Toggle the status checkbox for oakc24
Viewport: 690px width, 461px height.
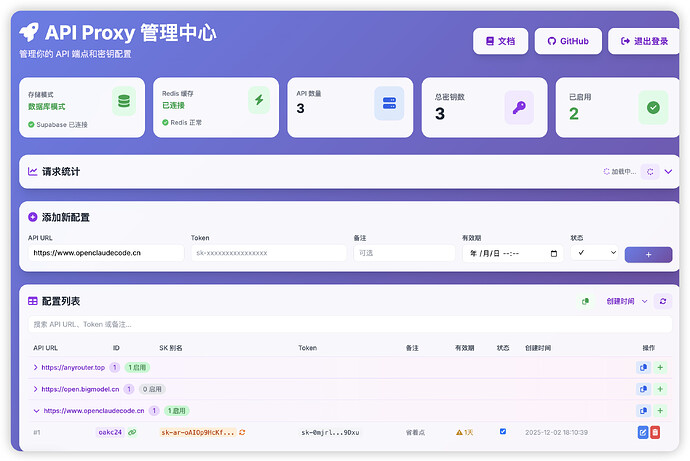pos(503,432)
